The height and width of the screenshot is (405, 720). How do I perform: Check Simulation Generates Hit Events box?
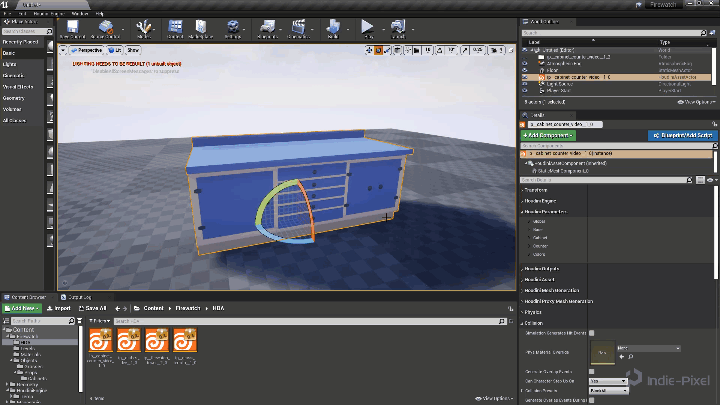(x=591, y=333)
